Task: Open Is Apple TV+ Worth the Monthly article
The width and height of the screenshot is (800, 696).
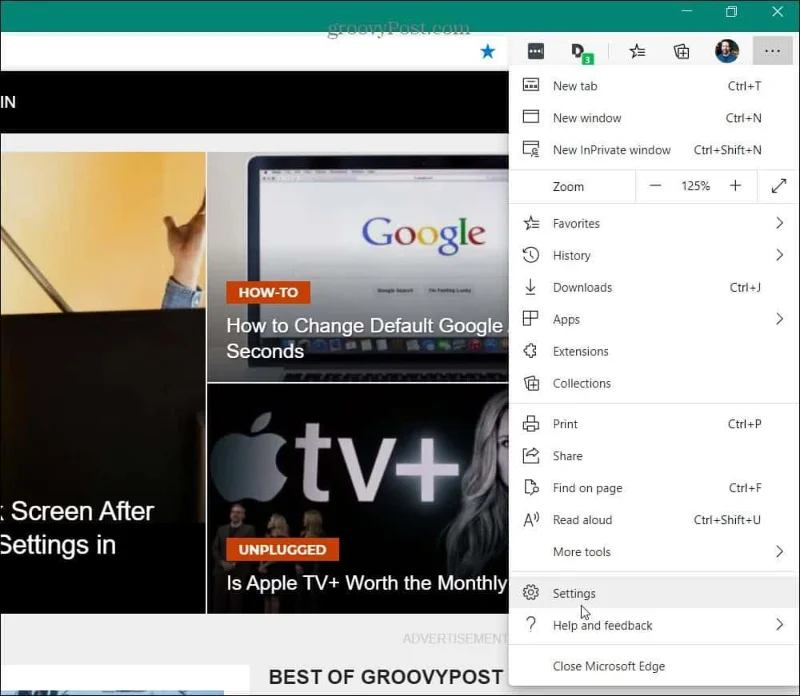Action: pos(367,582)
